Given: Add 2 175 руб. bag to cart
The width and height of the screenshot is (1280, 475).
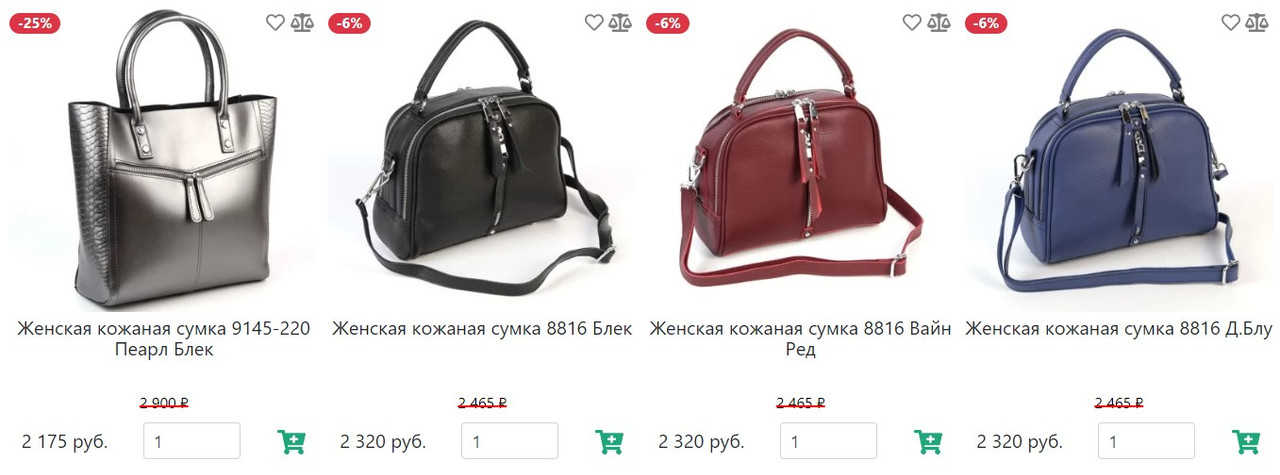Looking at the screenshot, I should click(x=291, y=441).
